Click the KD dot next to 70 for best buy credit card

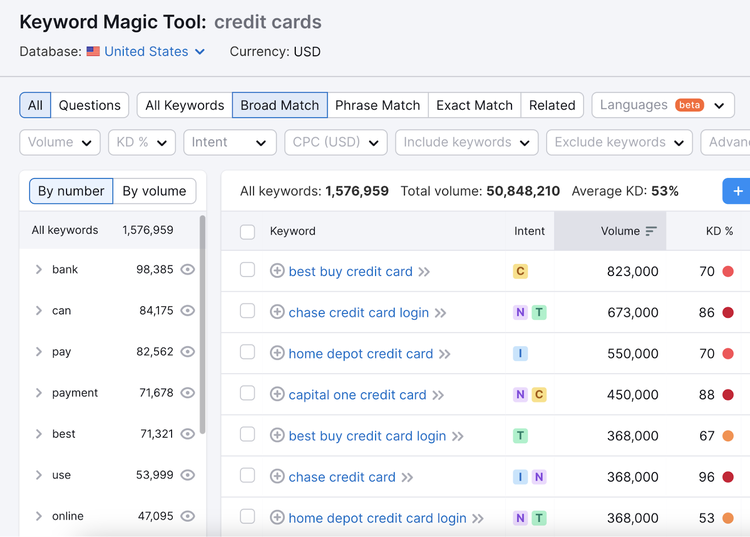pos(728,271)
